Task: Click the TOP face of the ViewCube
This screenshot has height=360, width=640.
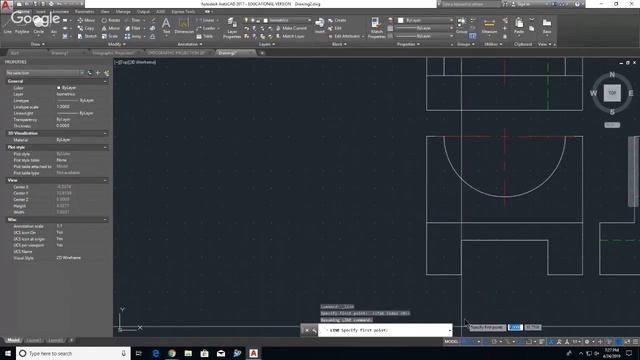Action: [x=612, y=93]
